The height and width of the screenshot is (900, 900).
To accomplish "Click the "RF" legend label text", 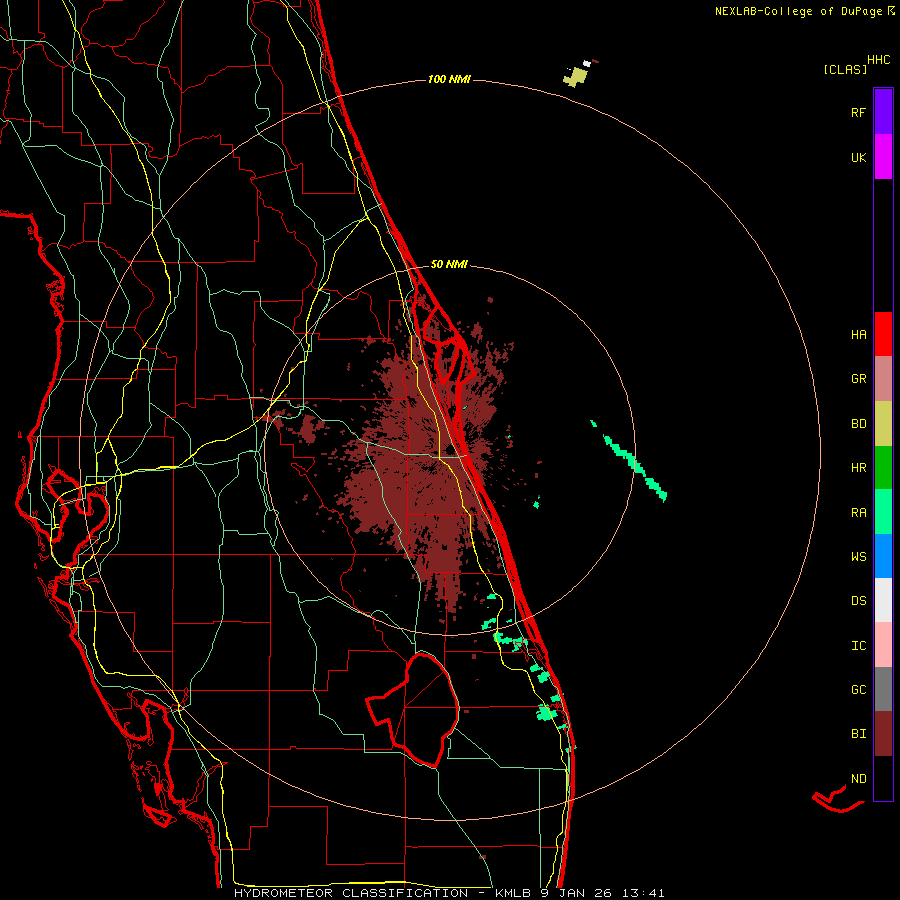I will pos(858,112).
